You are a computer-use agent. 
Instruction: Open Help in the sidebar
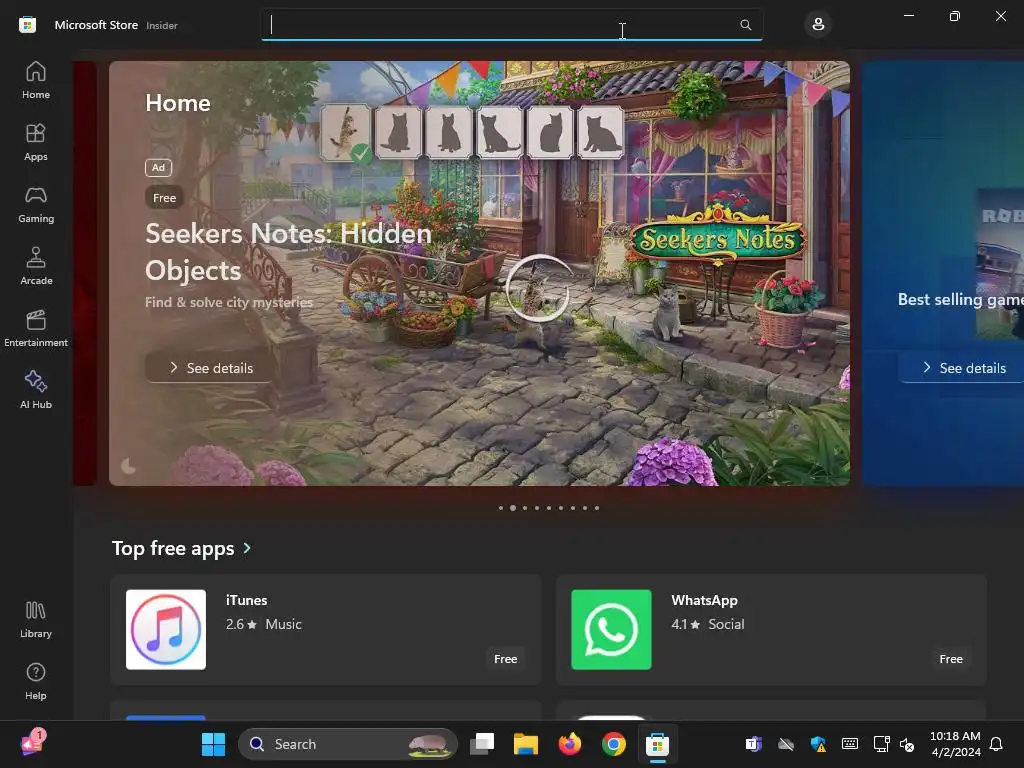36,681
